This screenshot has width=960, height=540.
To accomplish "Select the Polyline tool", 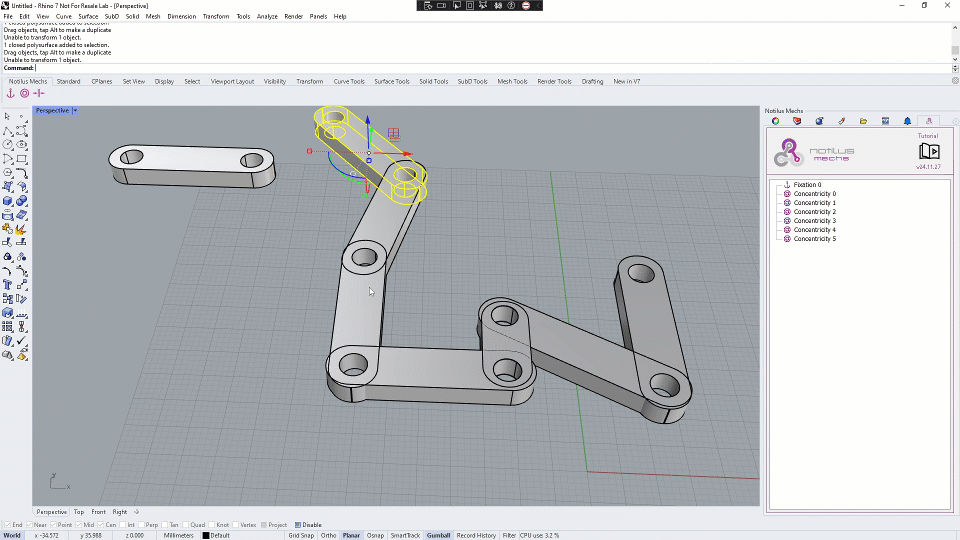I will pos(7,131).
